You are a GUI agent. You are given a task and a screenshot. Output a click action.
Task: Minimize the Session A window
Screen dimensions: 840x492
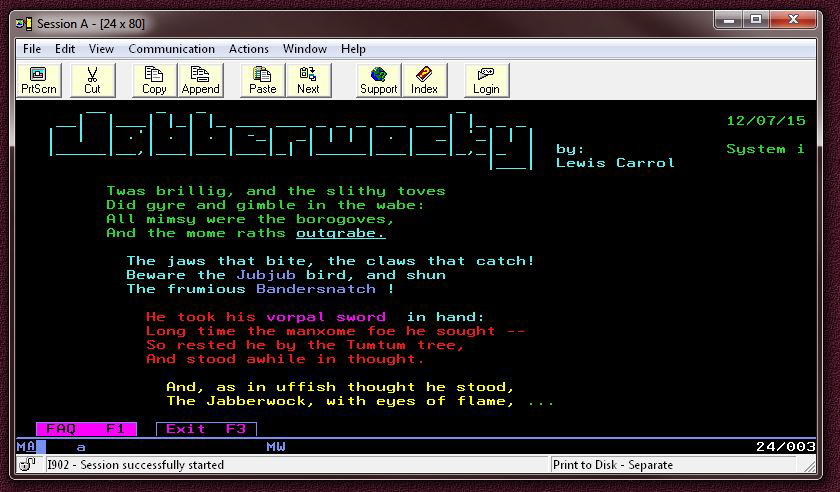729,20
